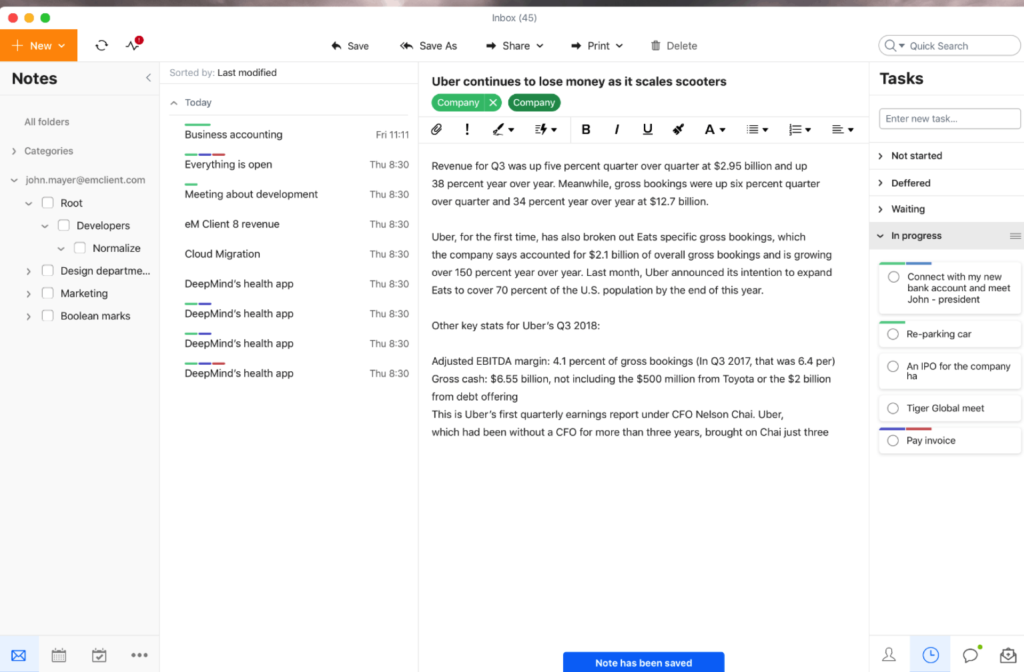Open the highlight pen tool dropdown
The width and height of the screenshot is (1024, 672).
click(503, 129)
